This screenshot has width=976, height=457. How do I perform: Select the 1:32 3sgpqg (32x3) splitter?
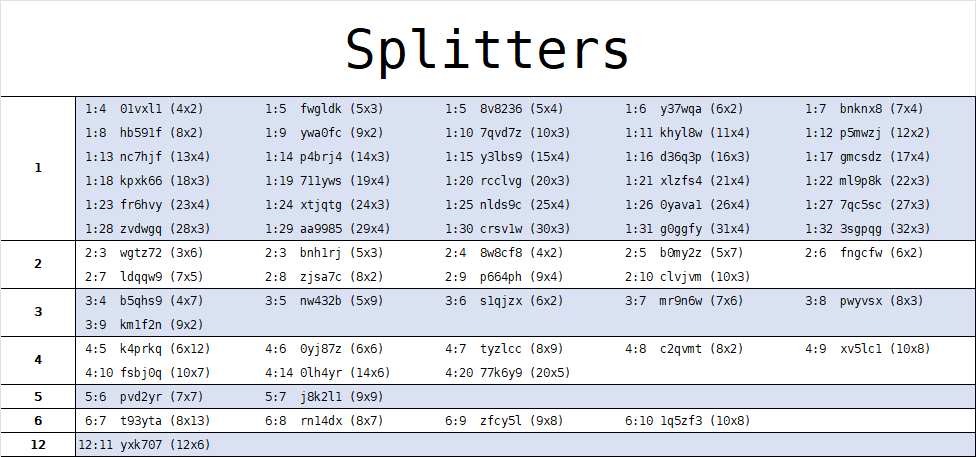(868, 229)
